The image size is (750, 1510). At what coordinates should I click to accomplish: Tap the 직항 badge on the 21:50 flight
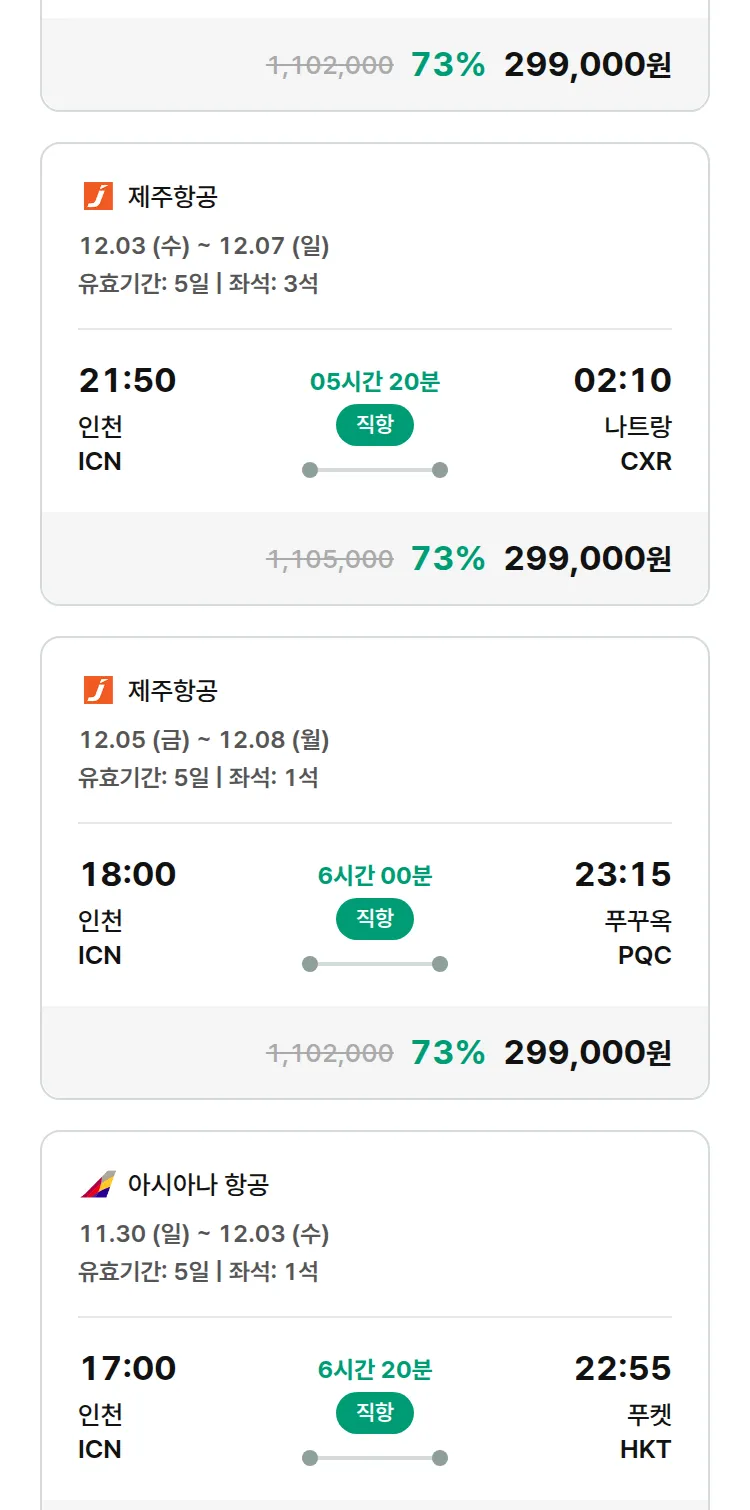tap(374, 425)
